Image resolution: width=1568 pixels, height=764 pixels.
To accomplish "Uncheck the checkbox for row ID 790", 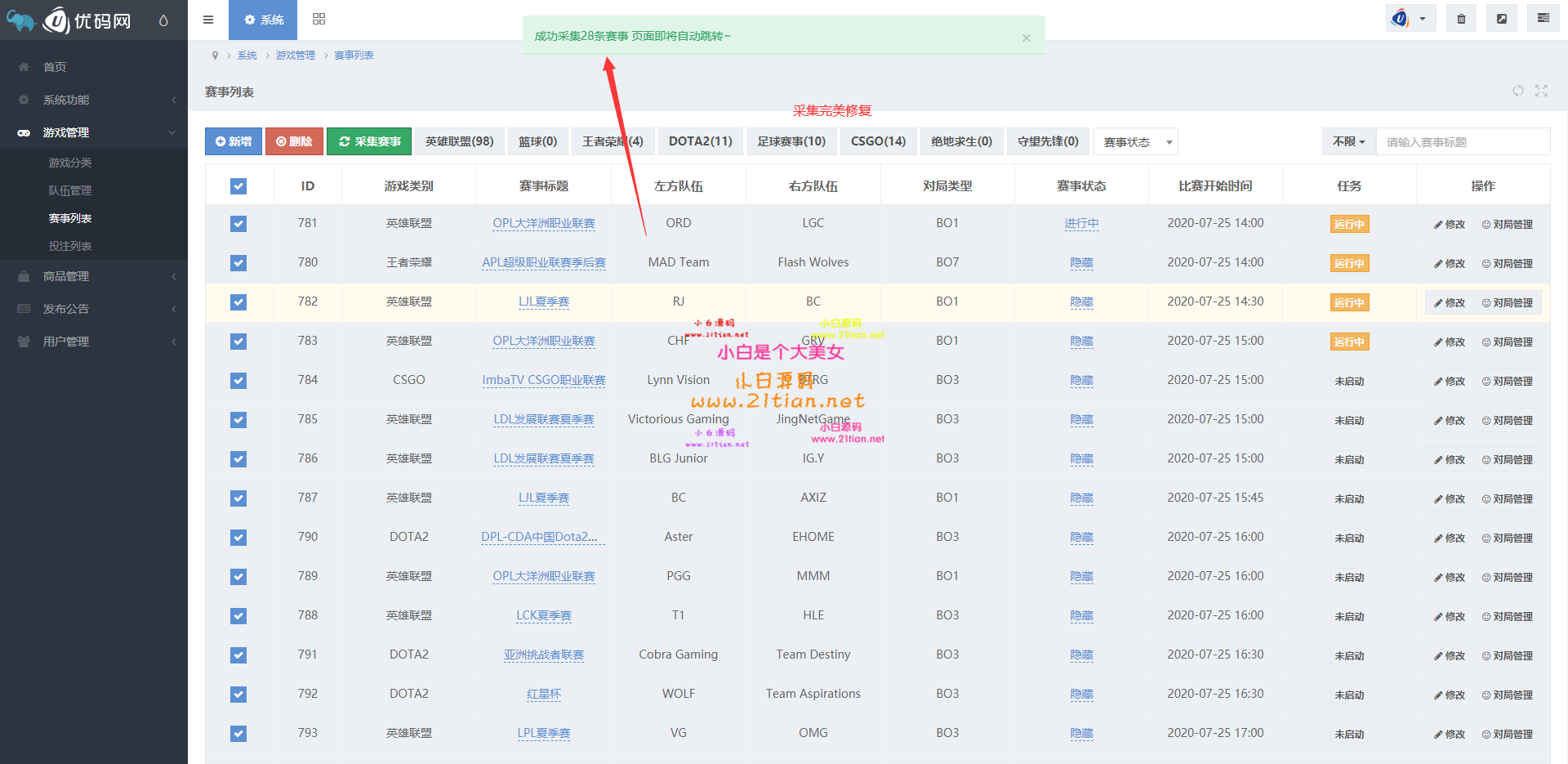I will click(238, 538).
